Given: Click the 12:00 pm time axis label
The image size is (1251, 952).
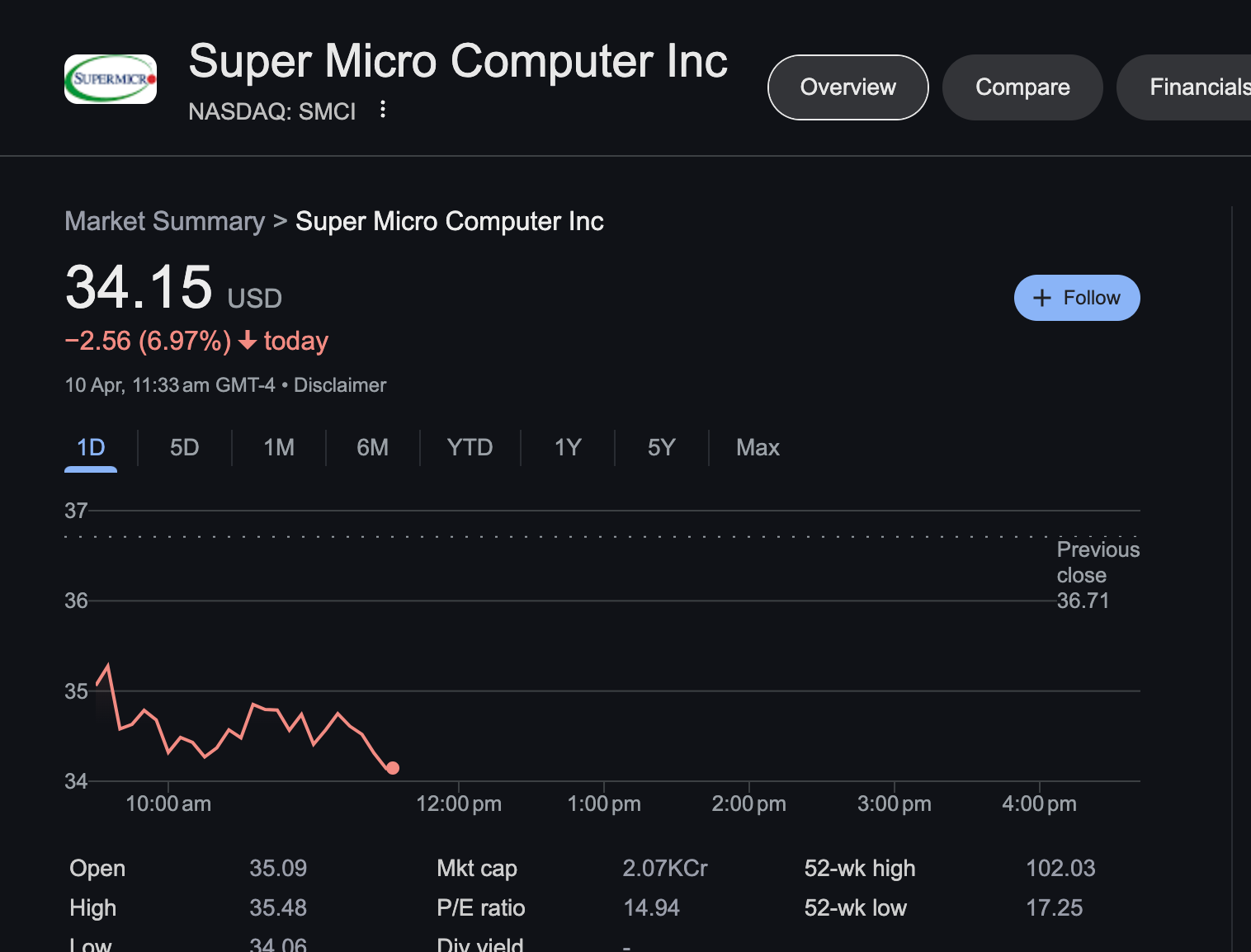Looking at the screenshot, I should [x=459, y=804].
